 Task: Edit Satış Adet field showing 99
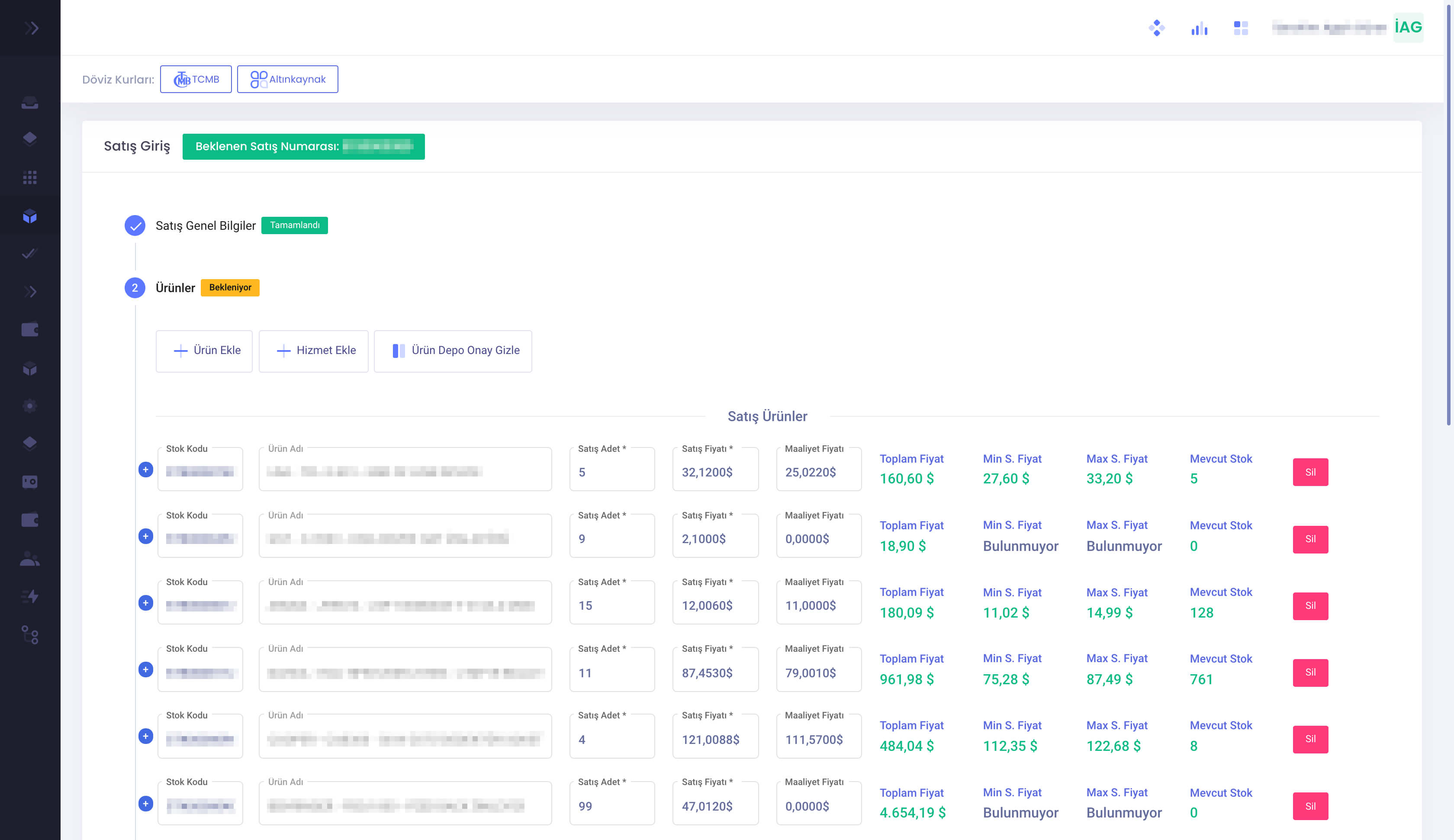pyautogui.click(x=612, y=803)
